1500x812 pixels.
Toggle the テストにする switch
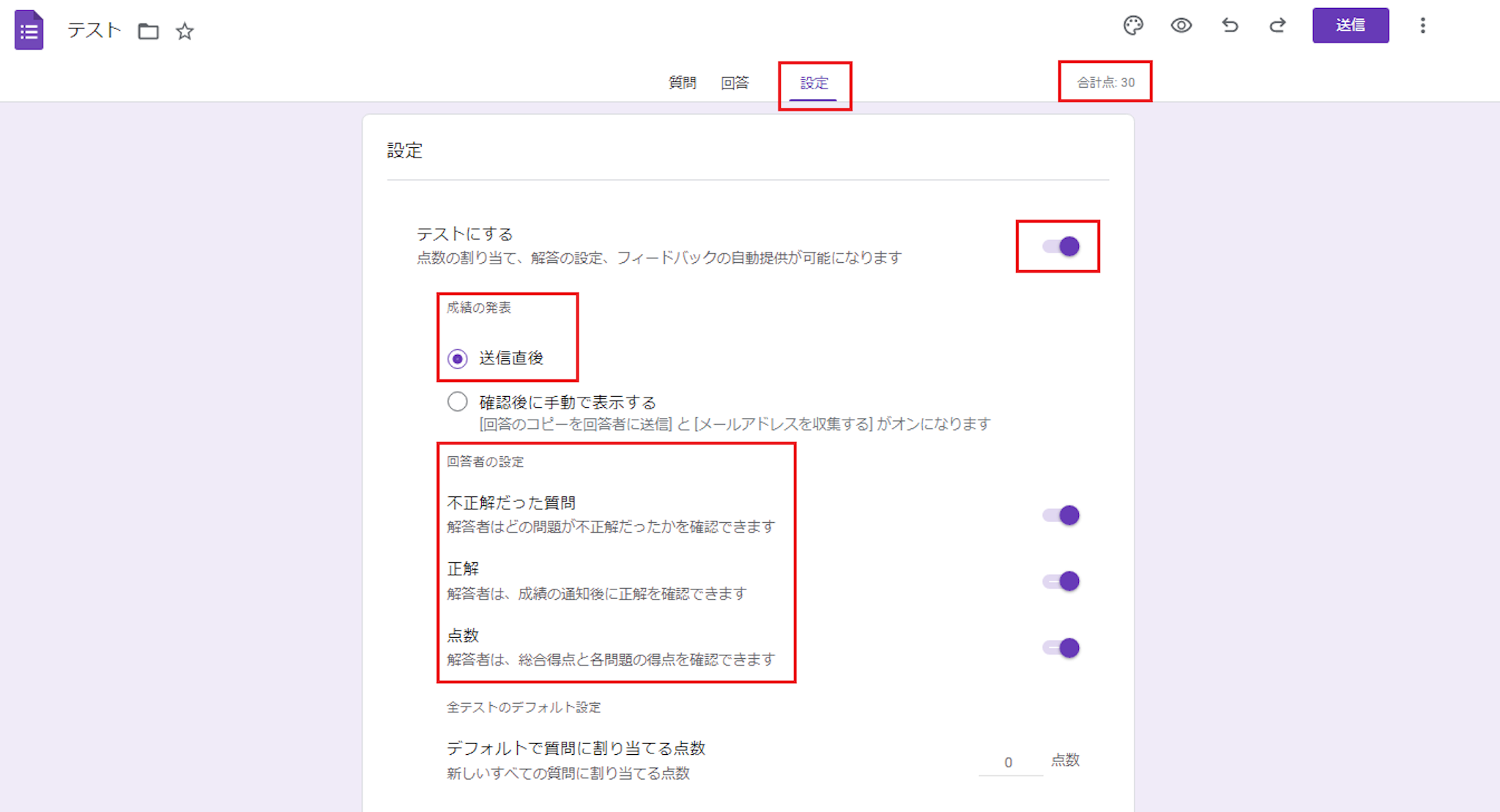click(x=1061, y=247)
